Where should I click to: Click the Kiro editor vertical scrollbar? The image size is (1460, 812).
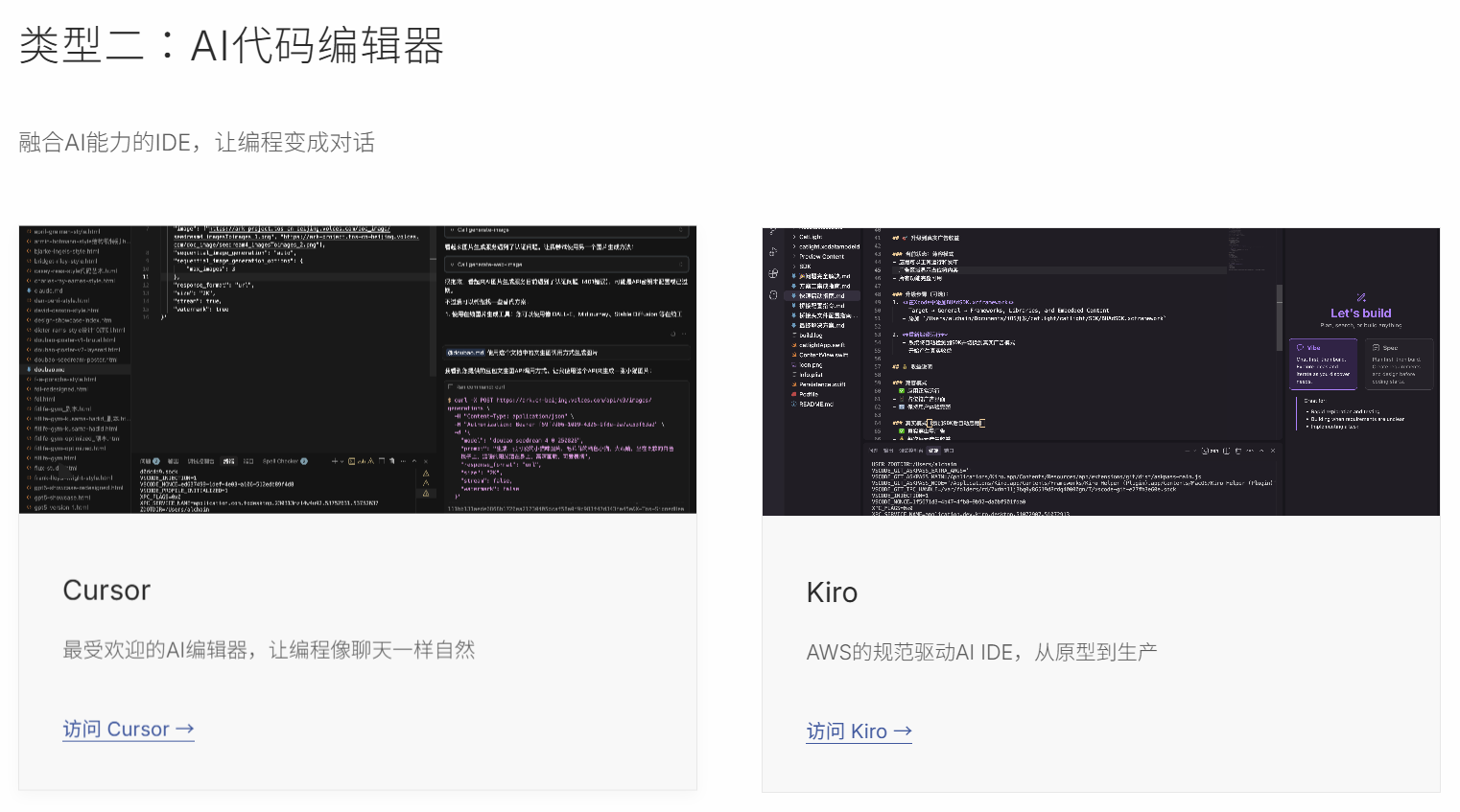(x=1279, y=316)
